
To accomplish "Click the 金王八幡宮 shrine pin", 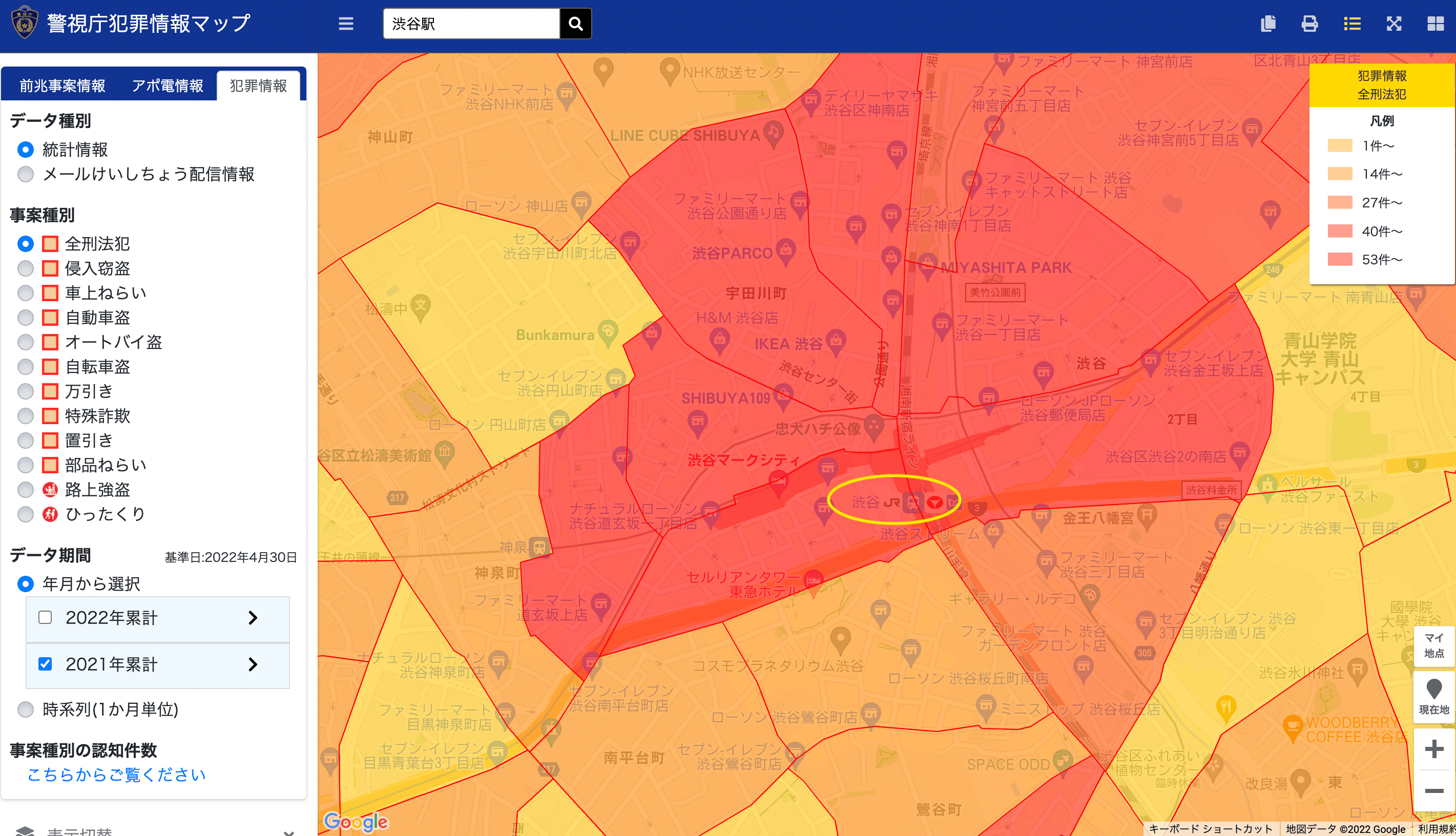I will pyautogui.click(x=1147, y=516).
